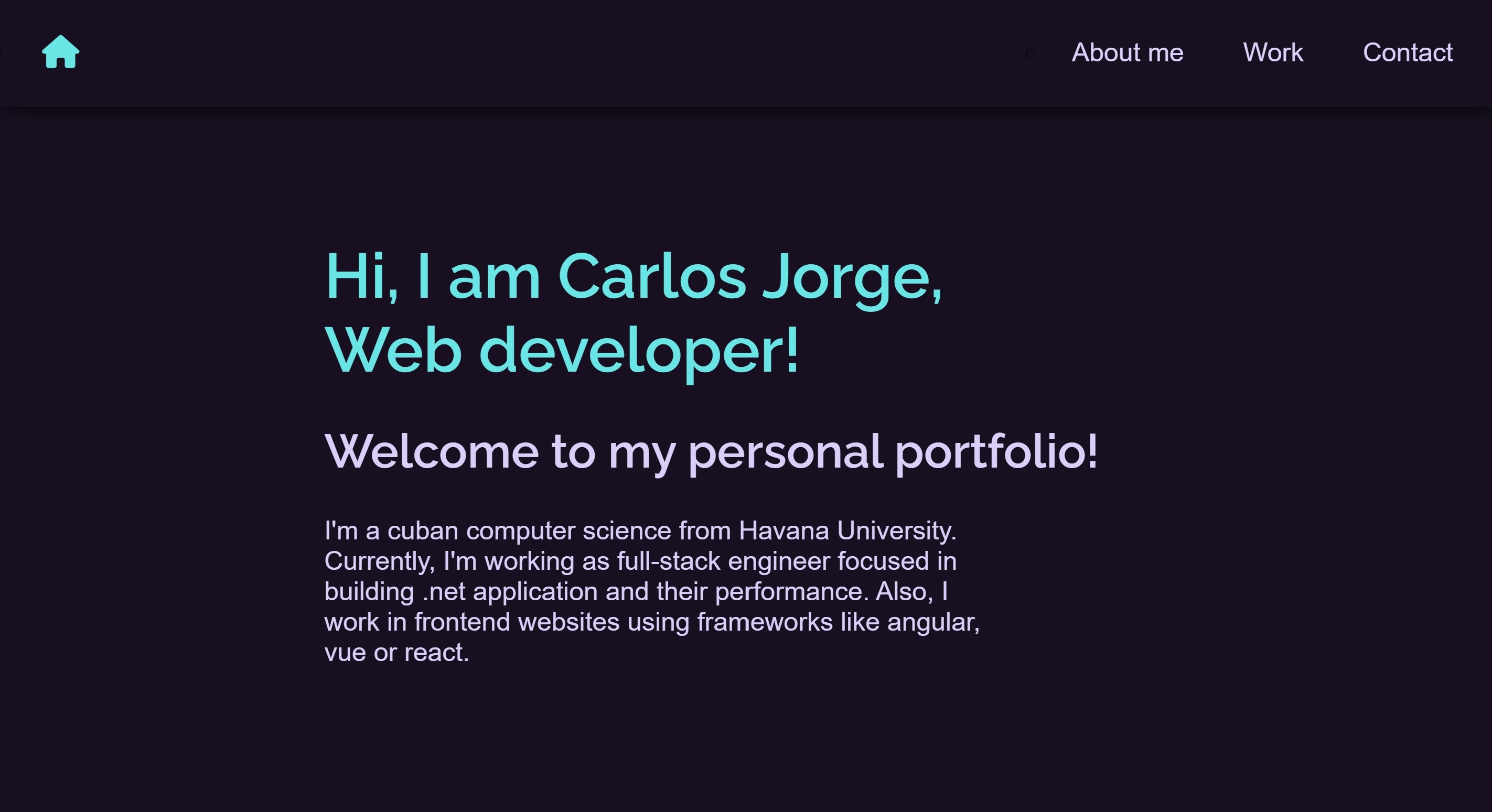This screenshot has height=812, width=1492.
Task: Click frontend websites text in paragraph
Action: [x=517, y=622]
